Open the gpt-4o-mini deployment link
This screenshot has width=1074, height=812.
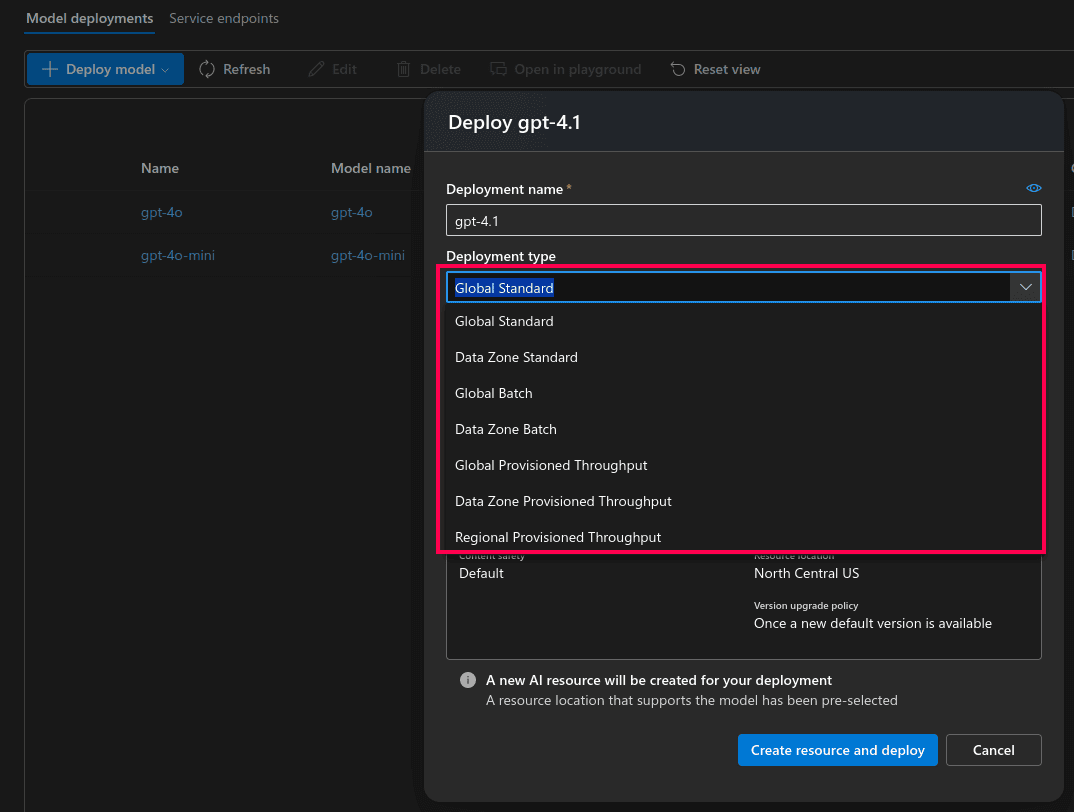tap(178, 255)
